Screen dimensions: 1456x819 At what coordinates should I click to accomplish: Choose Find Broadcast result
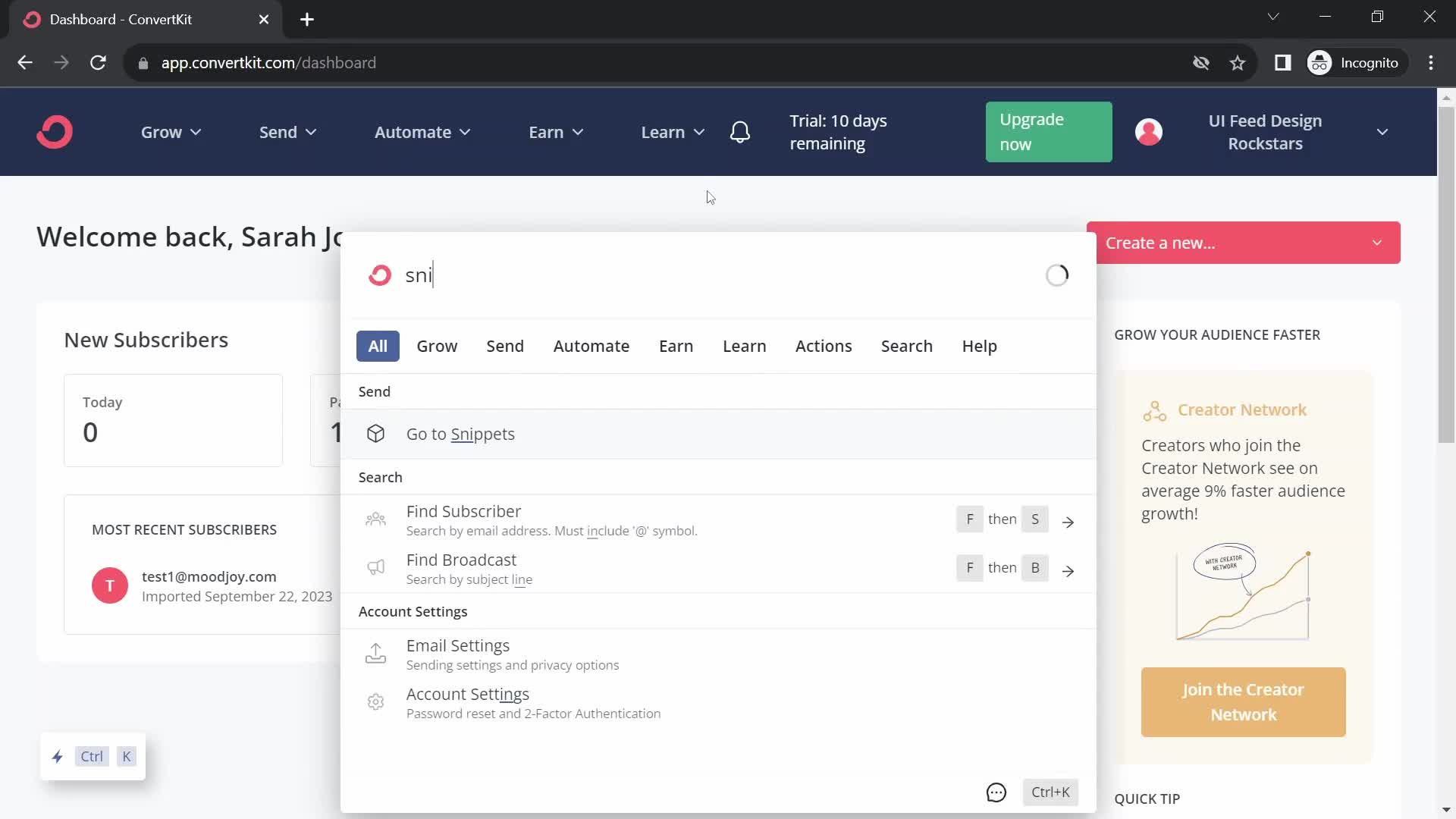pyautogui.click(x=718, y=569)
